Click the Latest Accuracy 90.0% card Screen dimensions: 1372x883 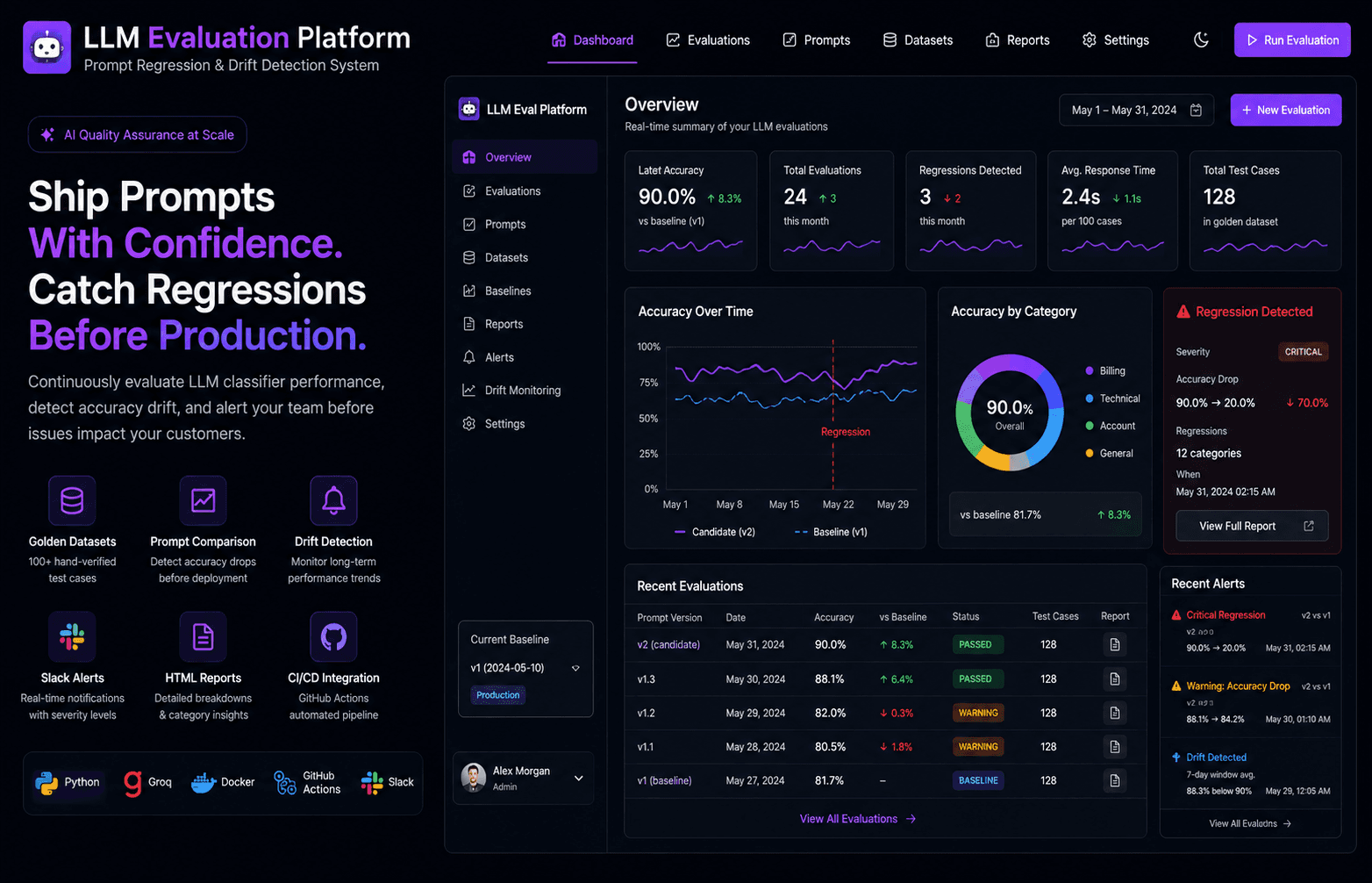click(691, 211)
